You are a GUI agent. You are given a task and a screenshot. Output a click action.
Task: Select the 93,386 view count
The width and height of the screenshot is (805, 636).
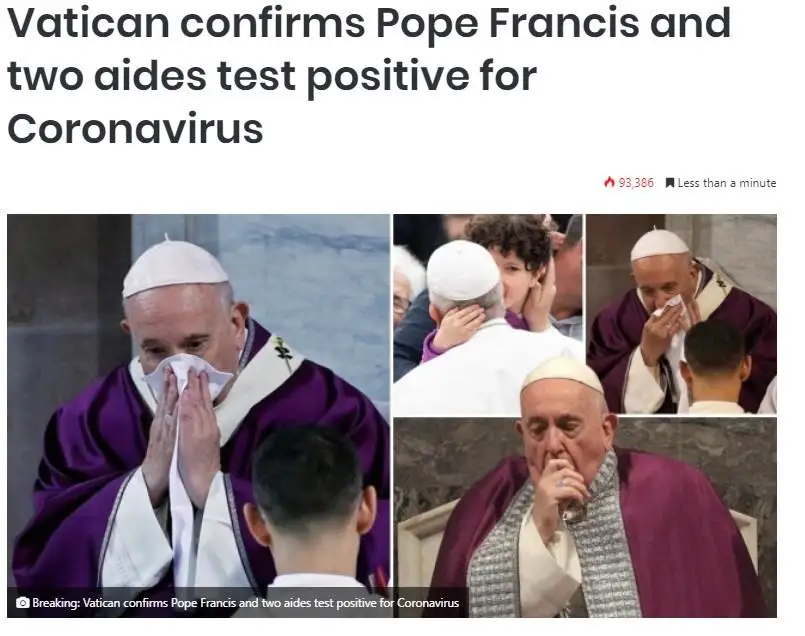636,183
